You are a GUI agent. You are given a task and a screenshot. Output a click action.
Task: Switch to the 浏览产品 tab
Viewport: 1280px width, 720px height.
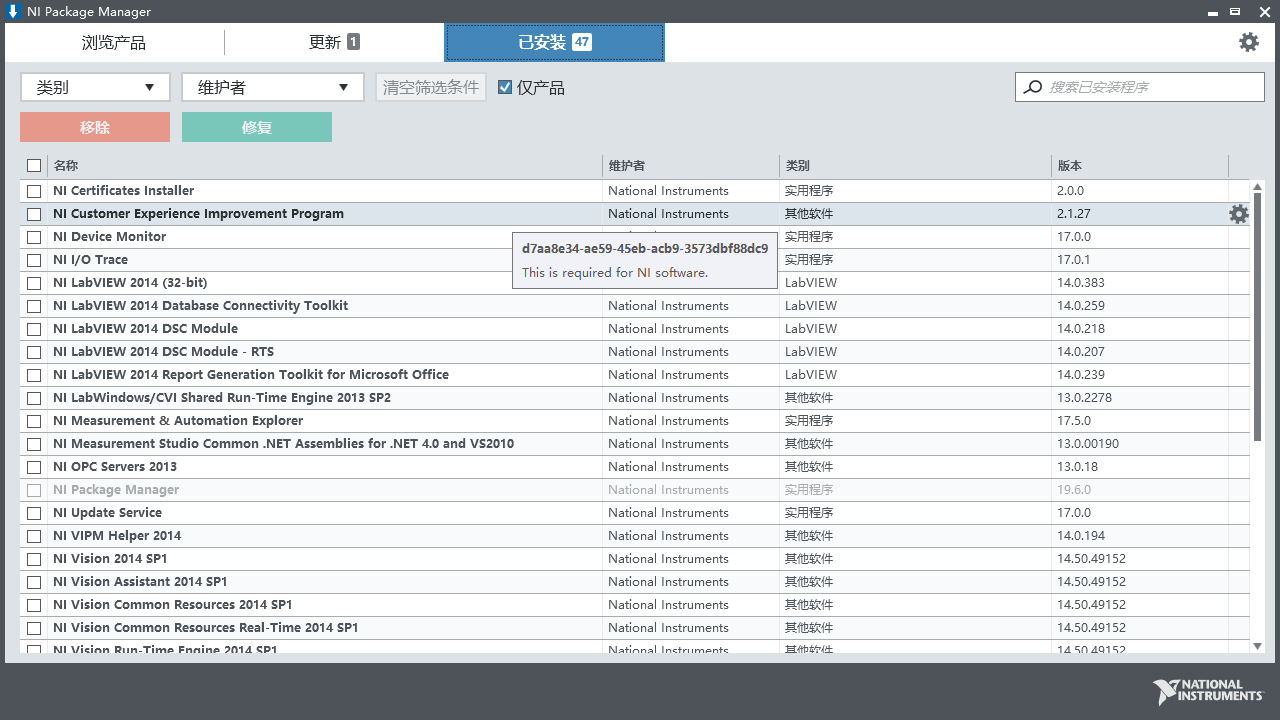point(114,42)
